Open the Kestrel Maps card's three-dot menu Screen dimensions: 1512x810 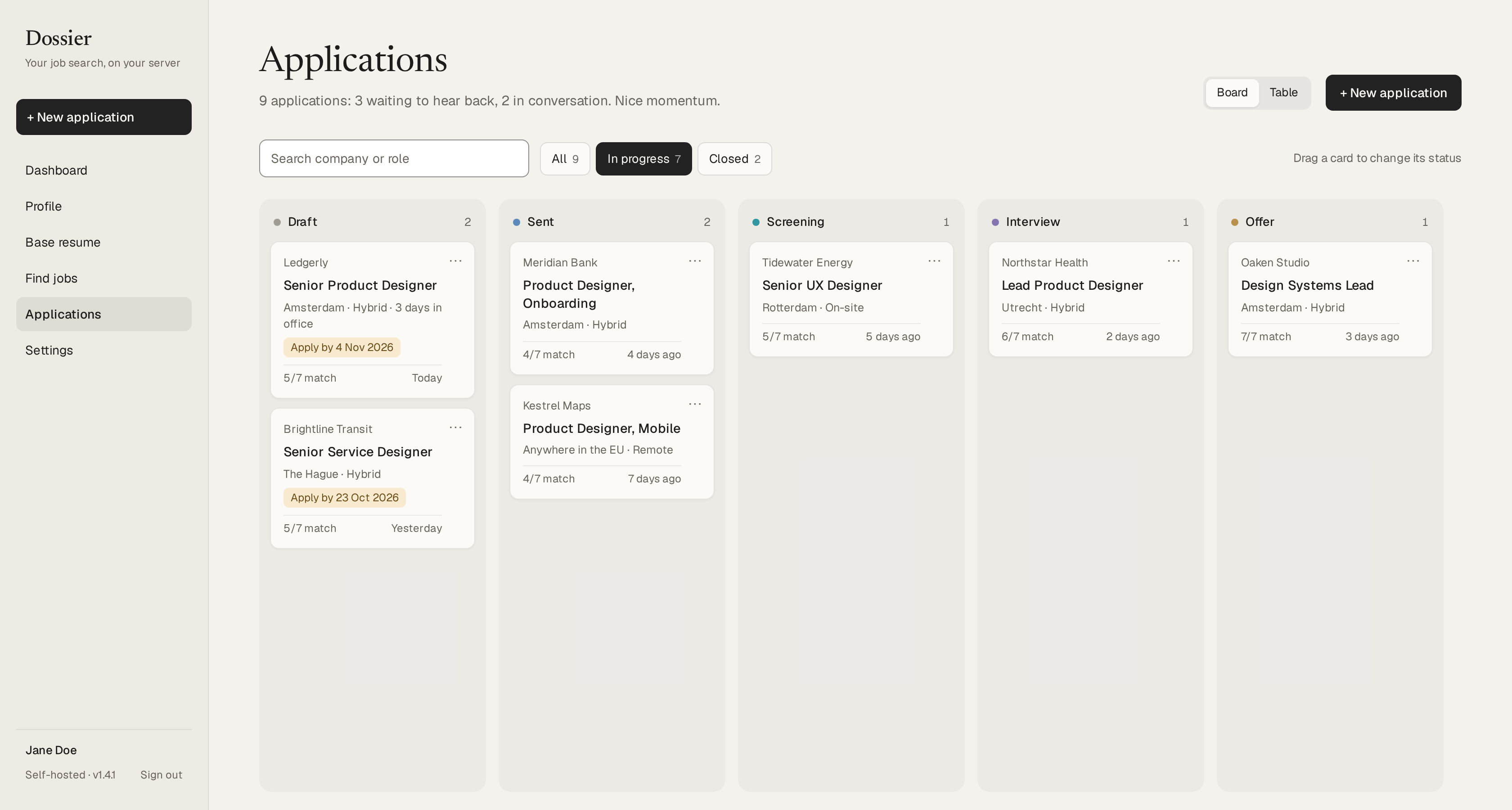(695, 405)
